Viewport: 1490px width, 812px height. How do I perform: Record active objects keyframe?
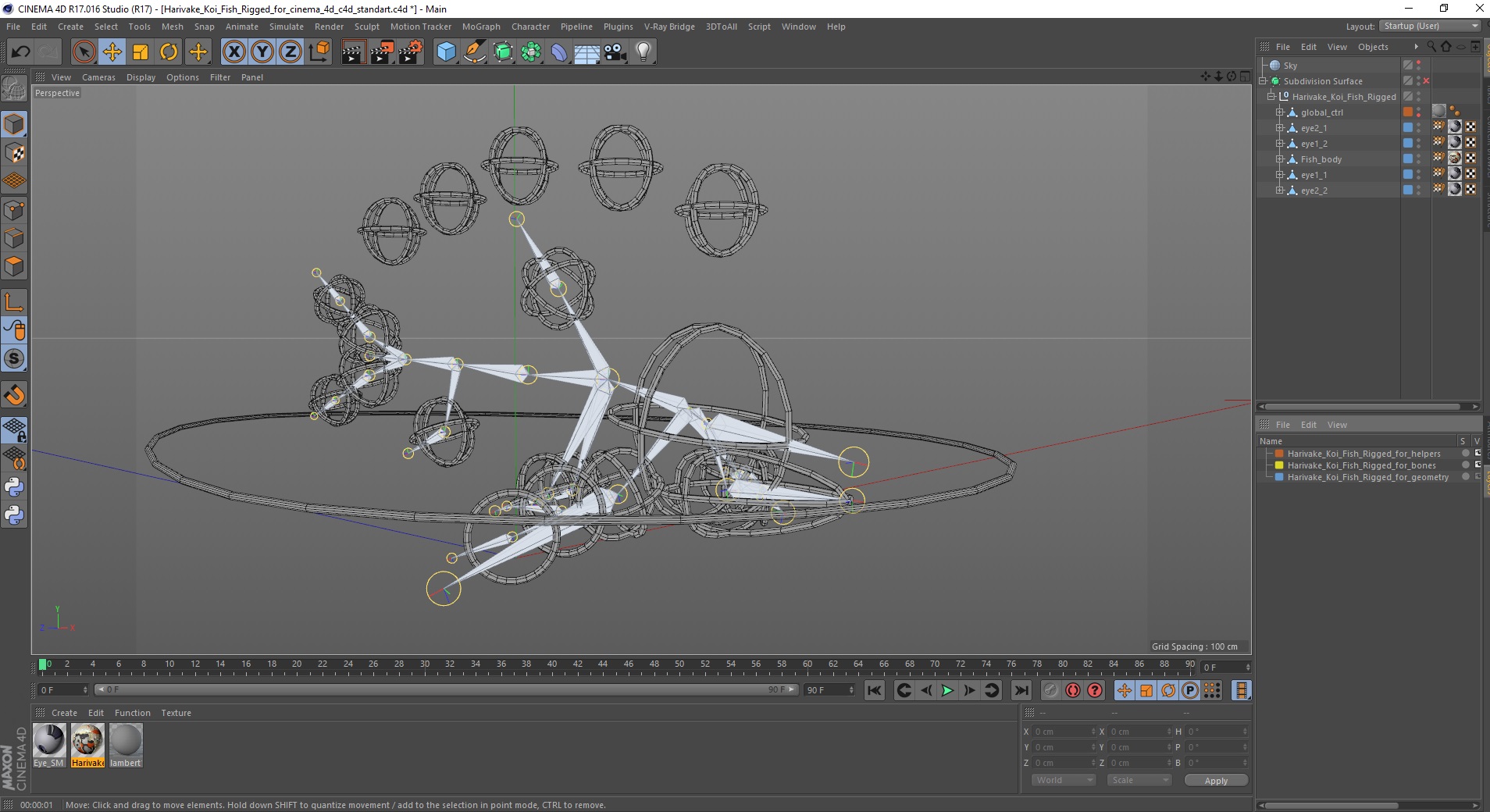point(1051,690)
